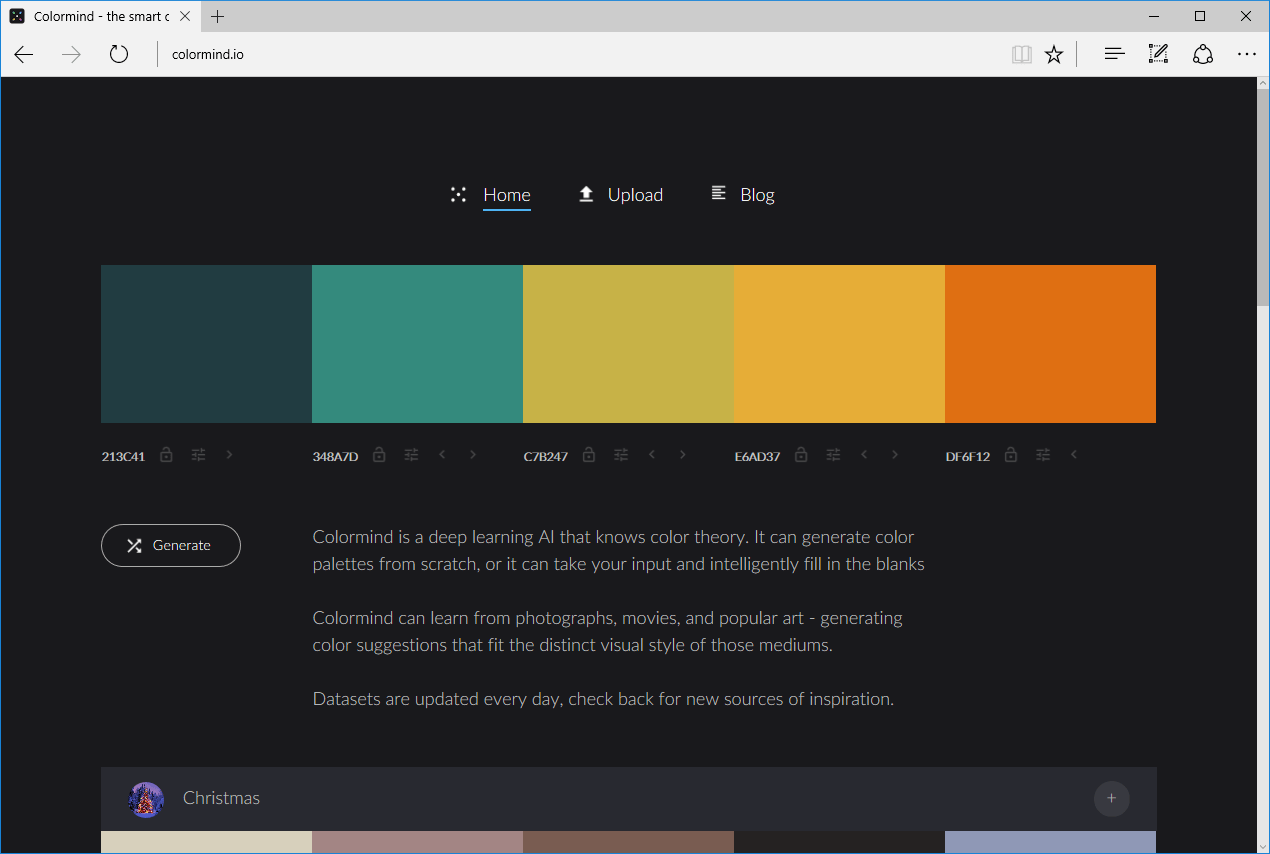Open the Blog page

pos(757,194)
